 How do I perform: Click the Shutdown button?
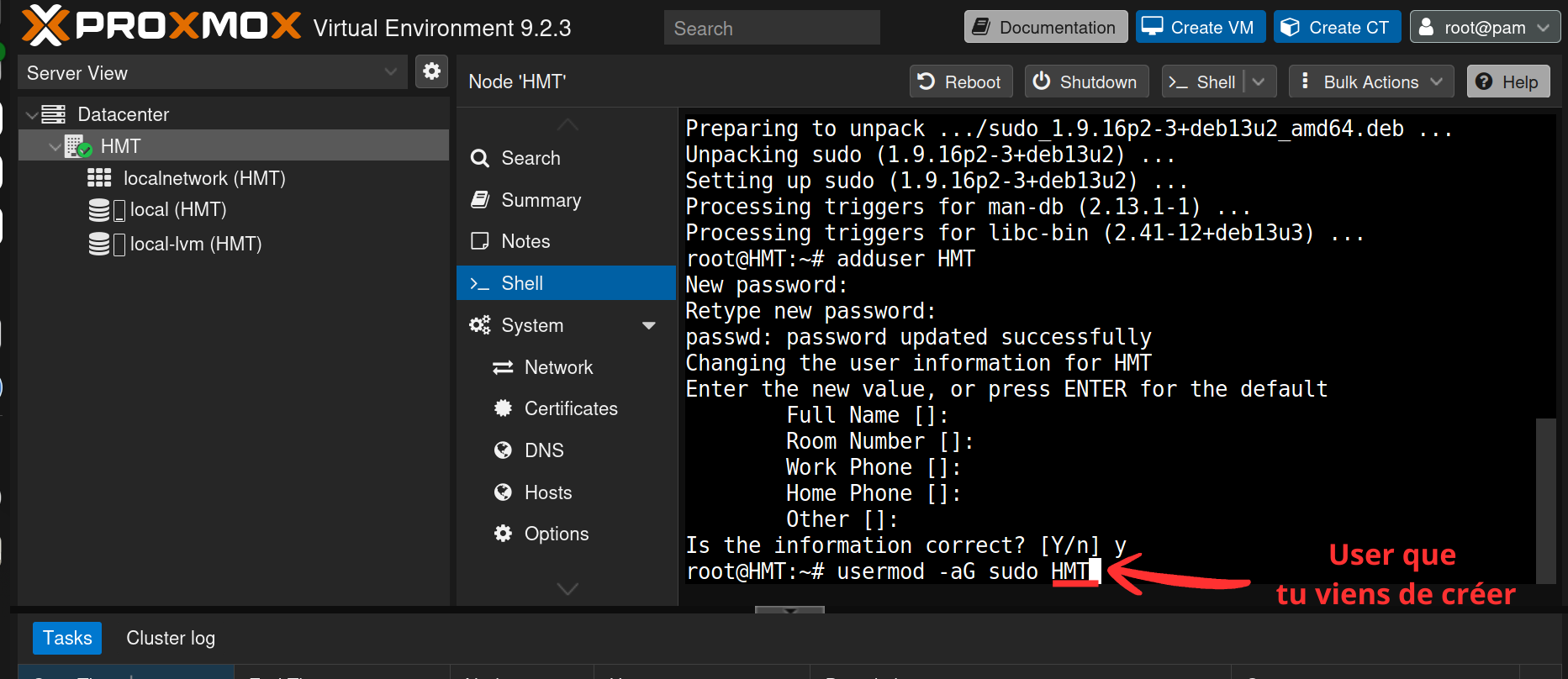1086,82
